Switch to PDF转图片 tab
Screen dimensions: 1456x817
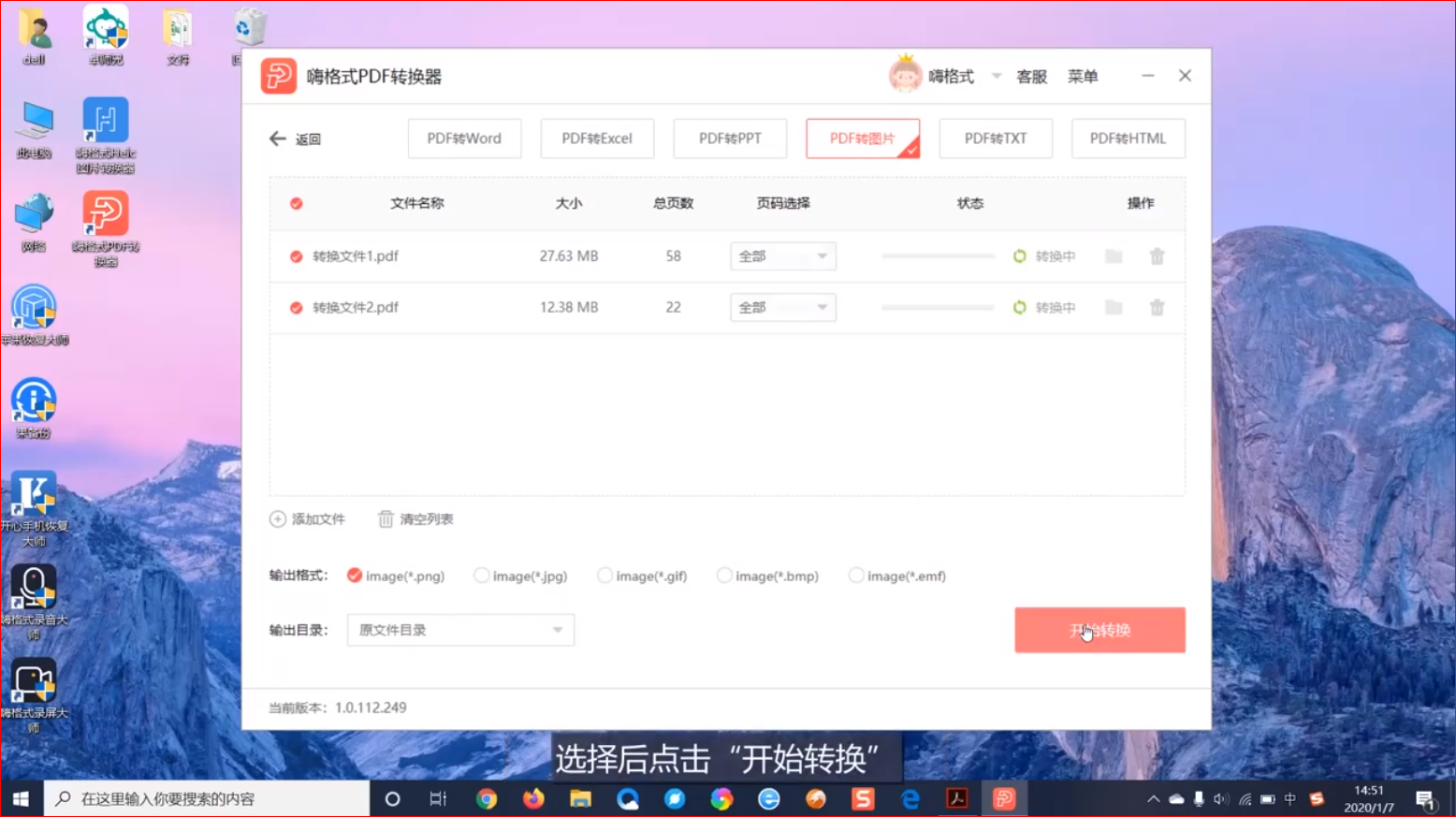tap(863, 139)
